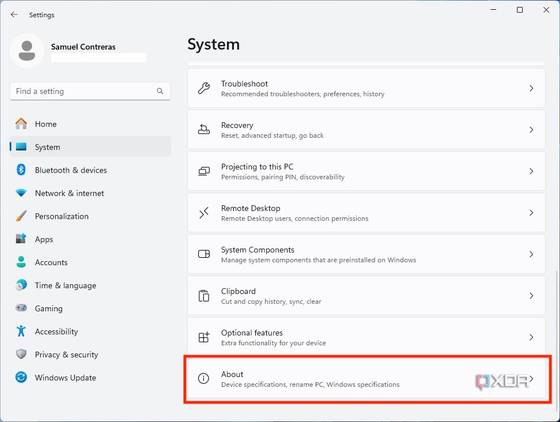Click the Time & language globe icon

(21, 285)
